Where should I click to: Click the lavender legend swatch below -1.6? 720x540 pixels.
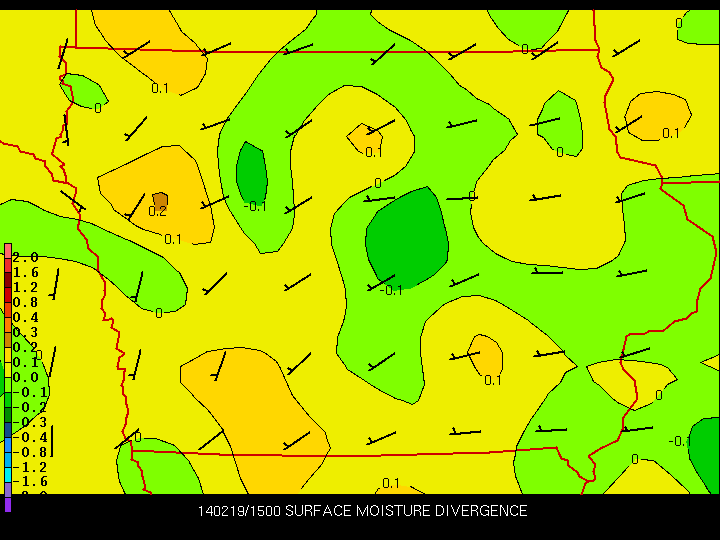point(8,490)
